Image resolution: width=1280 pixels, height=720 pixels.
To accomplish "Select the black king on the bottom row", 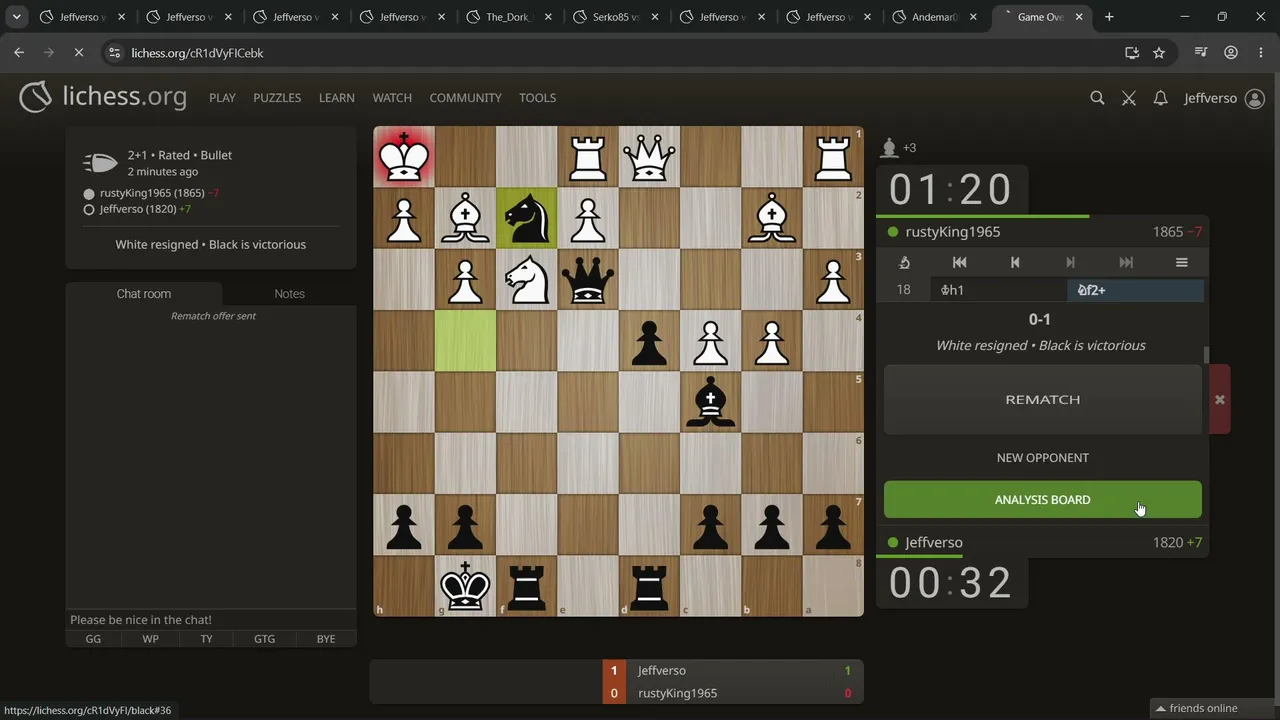I will [465, 586].
